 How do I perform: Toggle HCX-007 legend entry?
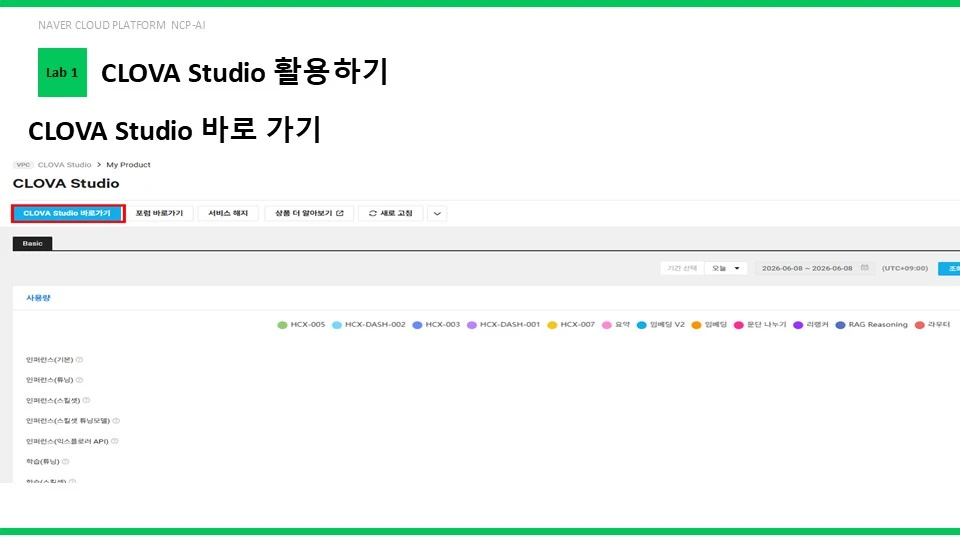click(x=571, y=324)
